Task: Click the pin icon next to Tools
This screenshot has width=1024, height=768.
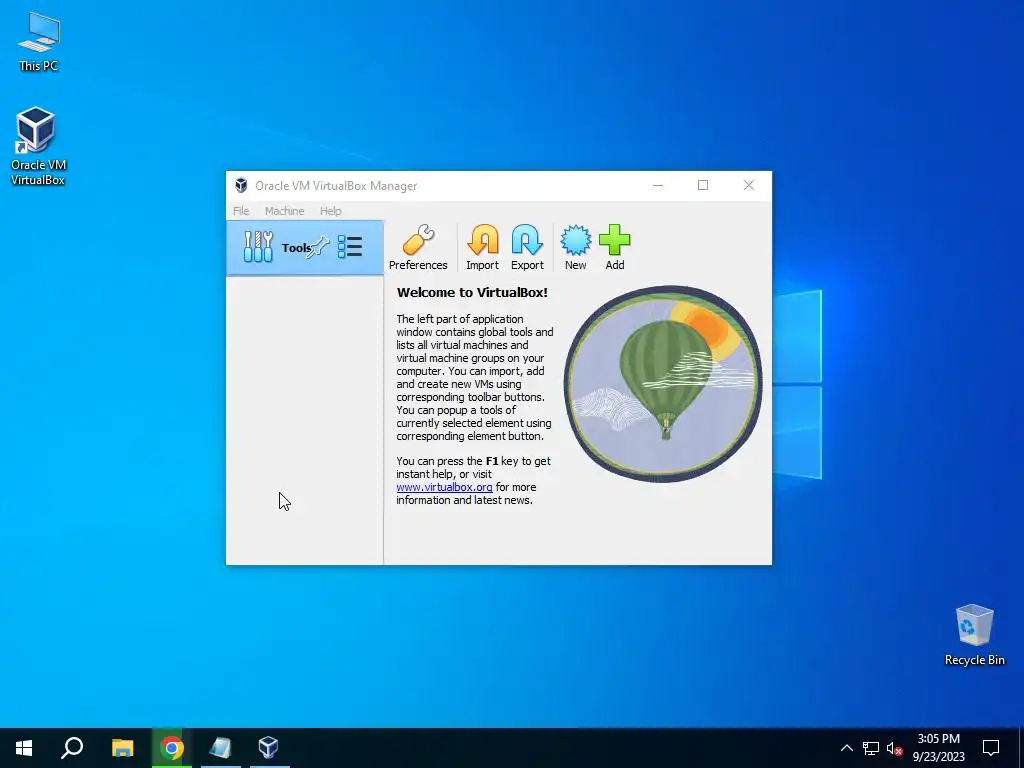Action: pyautogui.click(x=318, y=247)
